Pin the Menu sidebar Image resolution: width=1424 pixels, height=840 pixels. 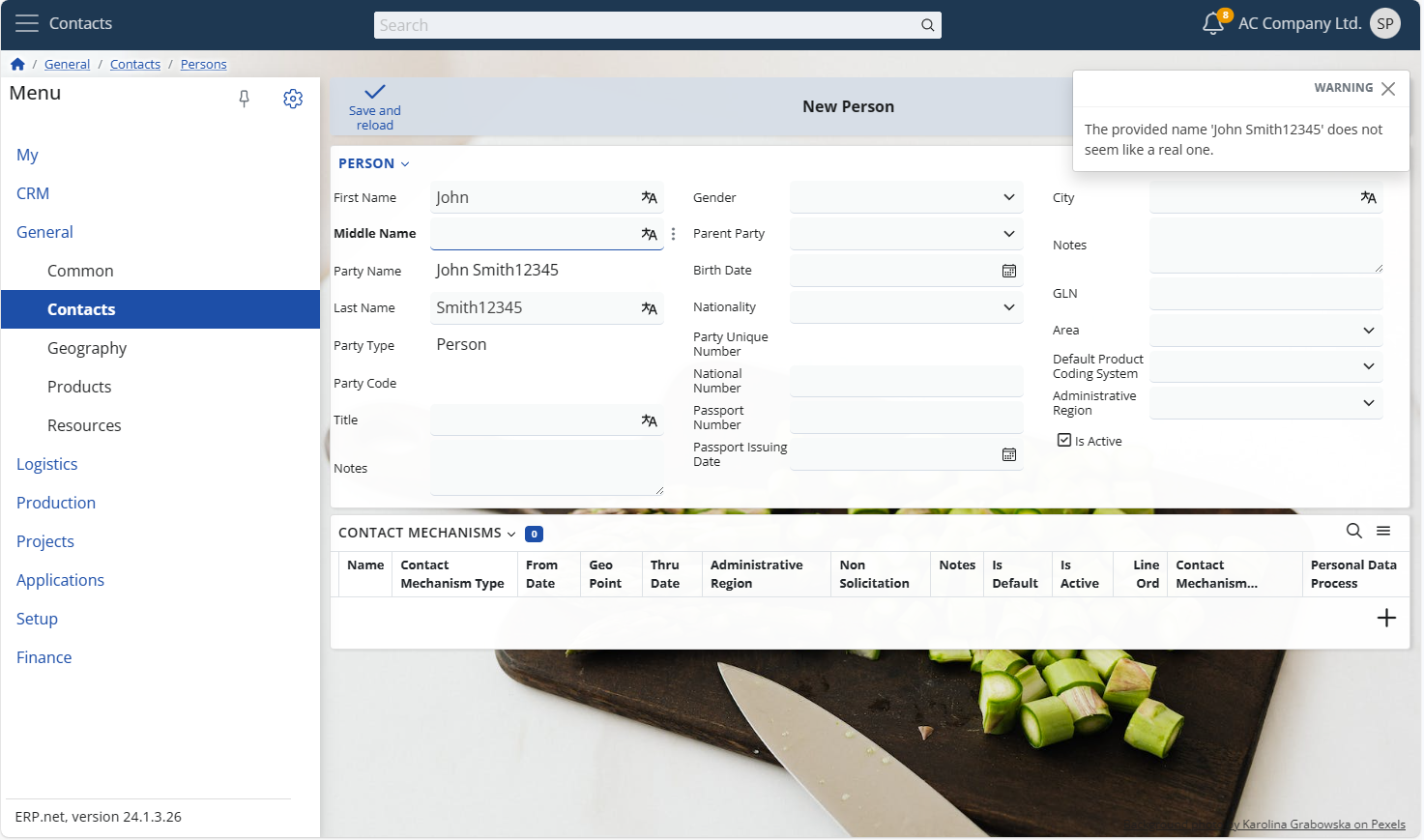point(245,99)
